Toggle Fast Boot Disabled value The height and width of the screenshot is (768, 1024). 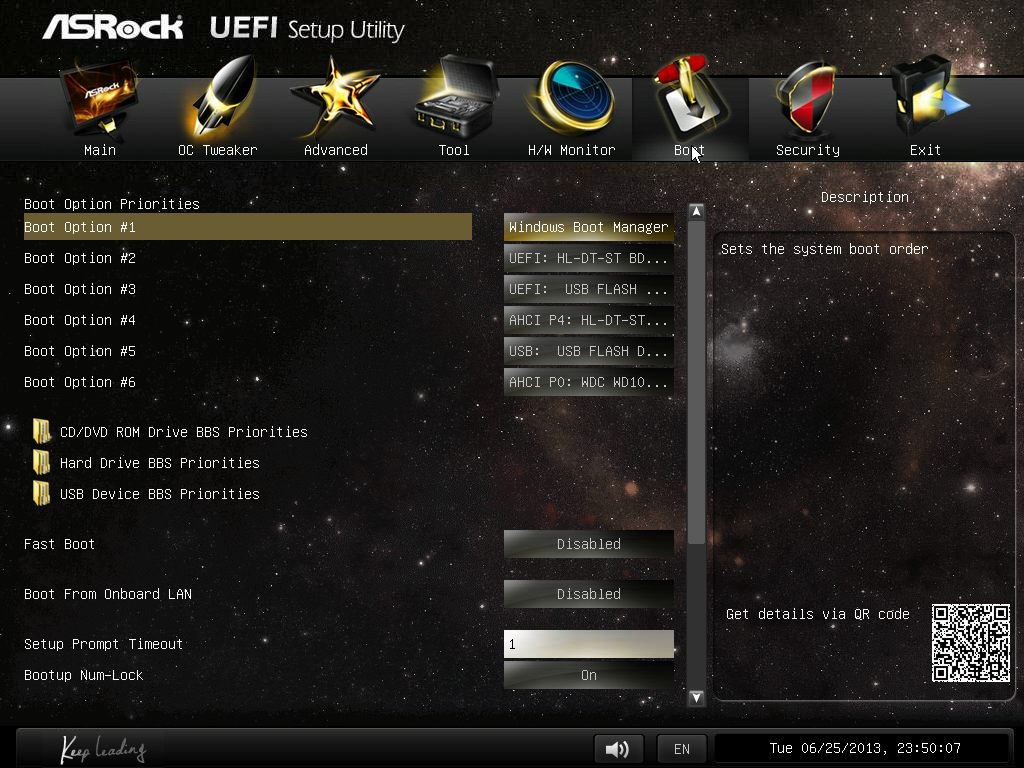[x=588, y=544]
